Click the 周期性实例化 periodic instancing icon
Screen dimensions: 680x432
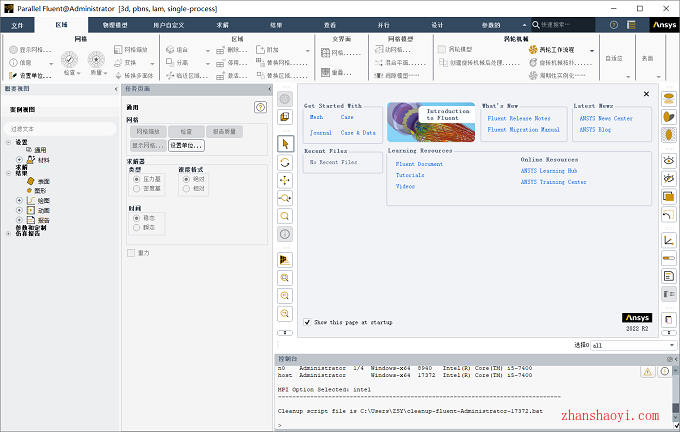pyautogui.click(x=533, y=75)
